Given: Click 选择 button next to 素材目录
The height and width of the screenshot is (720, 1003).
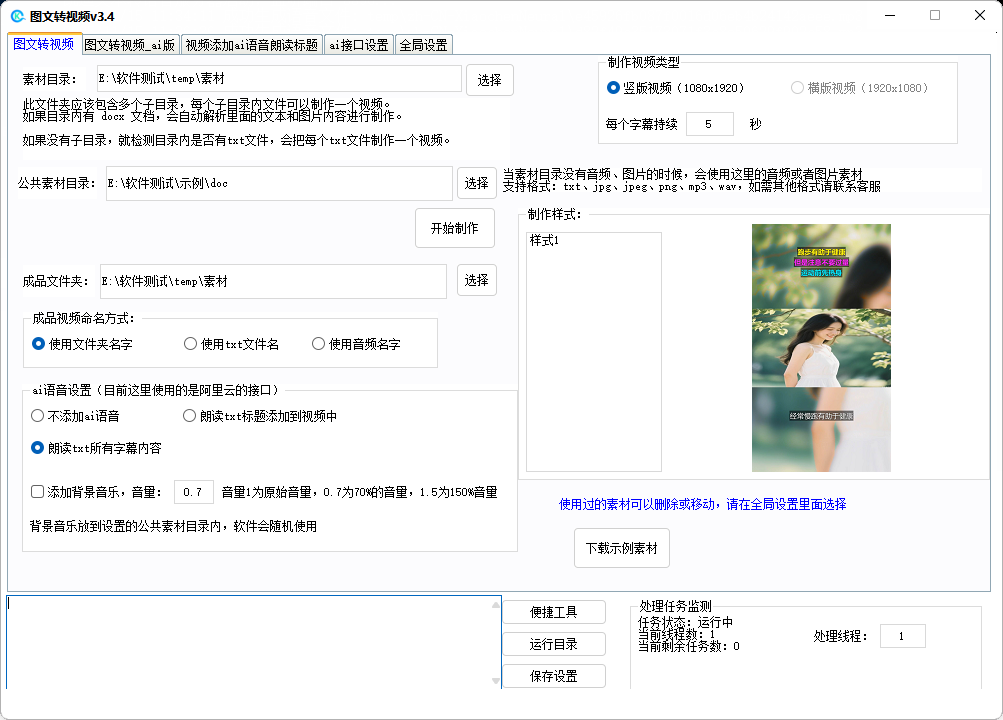Looking at the screenshot, I should 489,80.
